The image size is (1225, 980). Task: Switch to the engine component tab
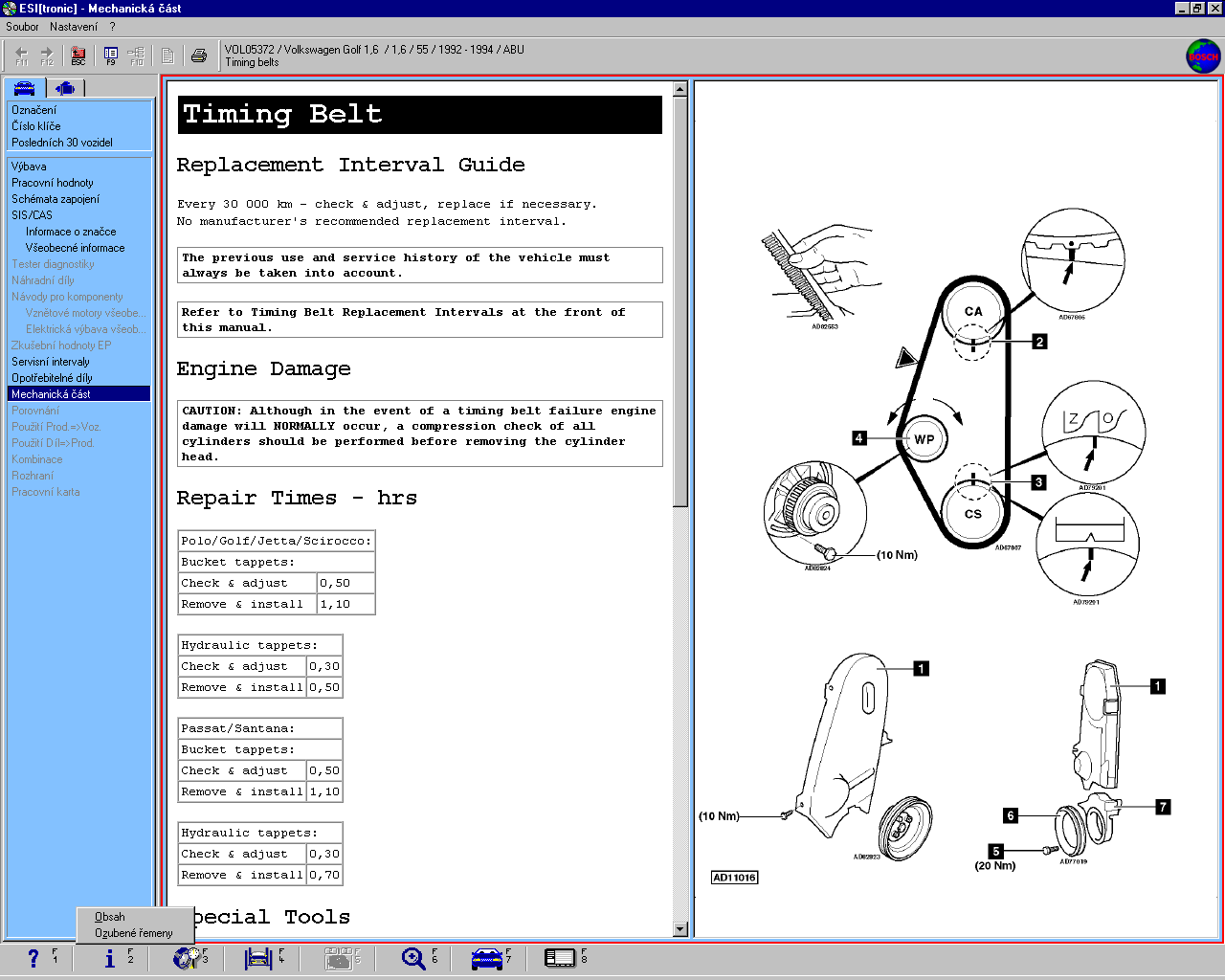click(65, 88)
